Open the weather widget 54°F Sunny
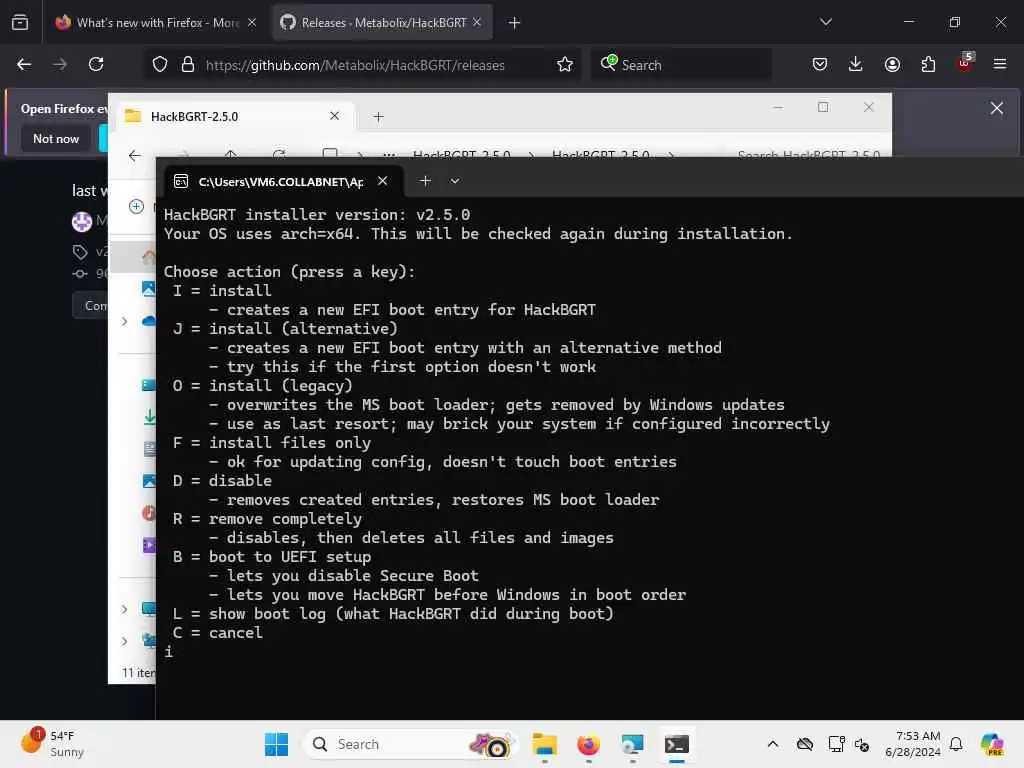 coord(52,743)
